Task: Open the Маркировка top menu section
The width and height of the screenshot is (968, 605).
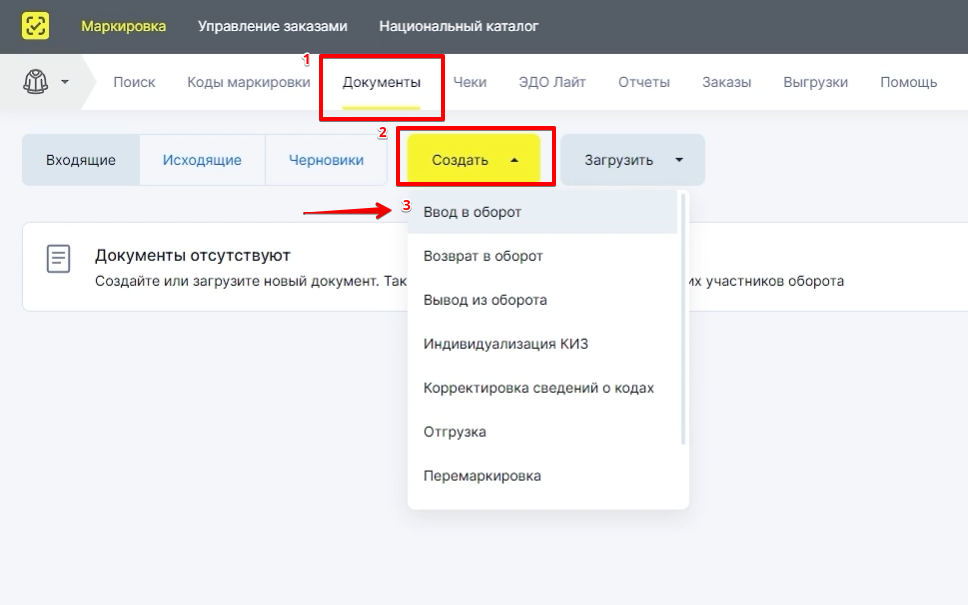Action: [x=123, y=26]
